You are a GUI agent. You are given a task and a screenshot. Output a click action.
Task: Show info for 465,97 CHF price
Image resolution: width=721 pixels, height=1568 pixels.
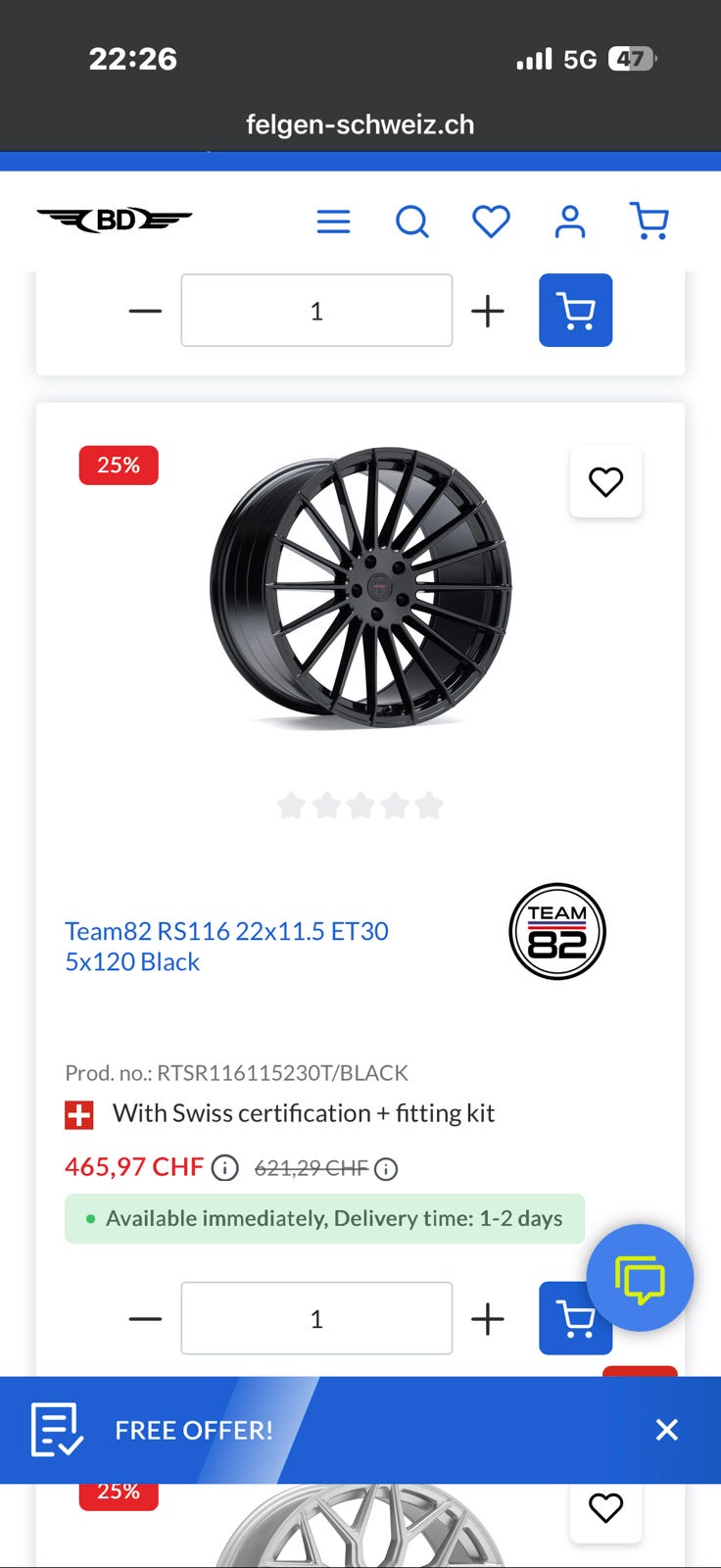click(x=225, y=1168)
